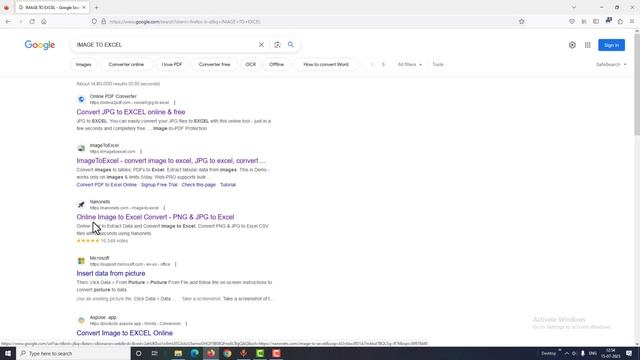This screenshot has width=640, height=360.
Task: Open File Explorer on taskbar
Action: pyautogui.click(x=178, y=353)
